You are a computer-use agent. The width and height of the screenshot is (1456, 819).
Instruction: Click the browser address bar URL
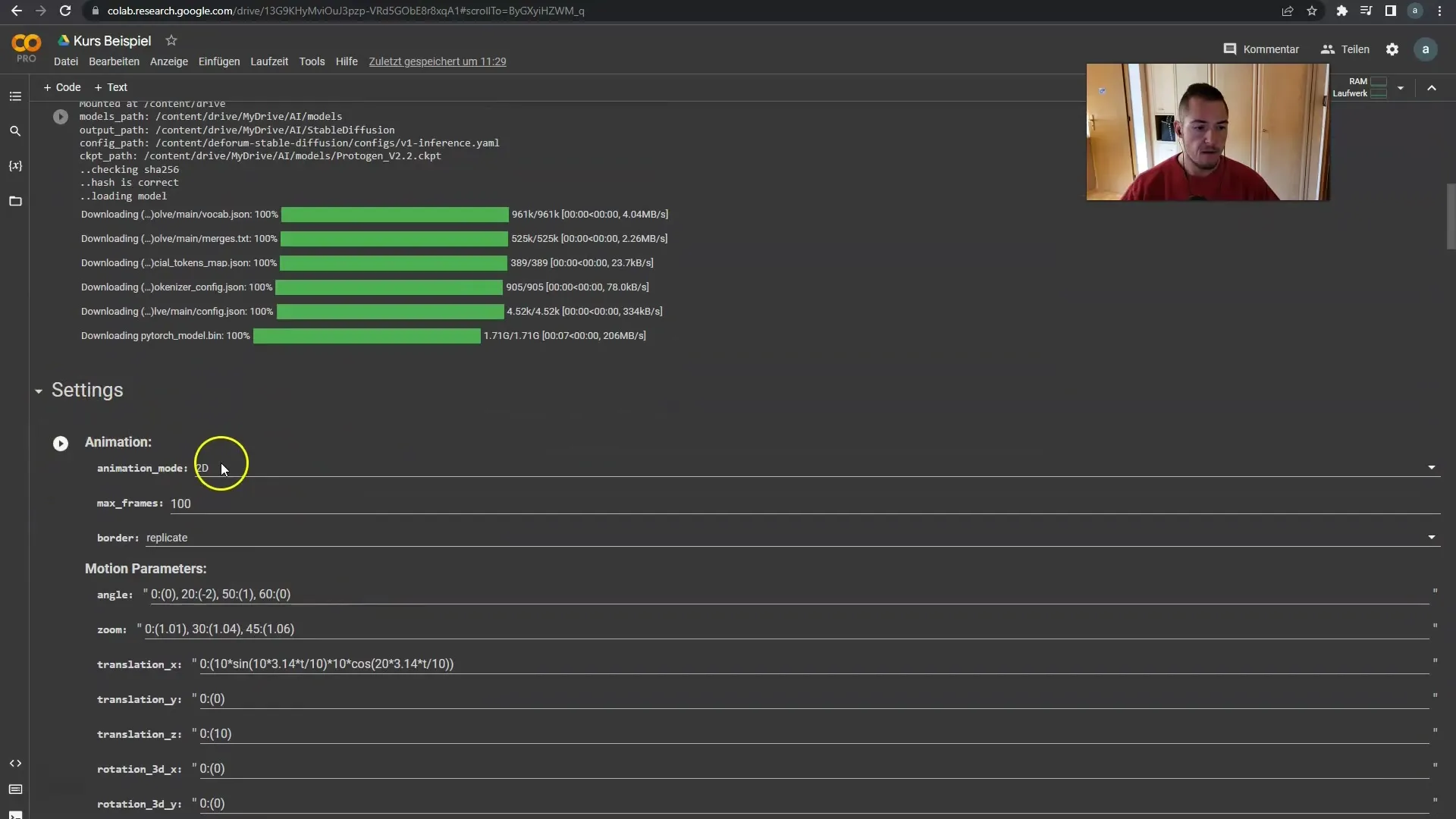[346, 11]
